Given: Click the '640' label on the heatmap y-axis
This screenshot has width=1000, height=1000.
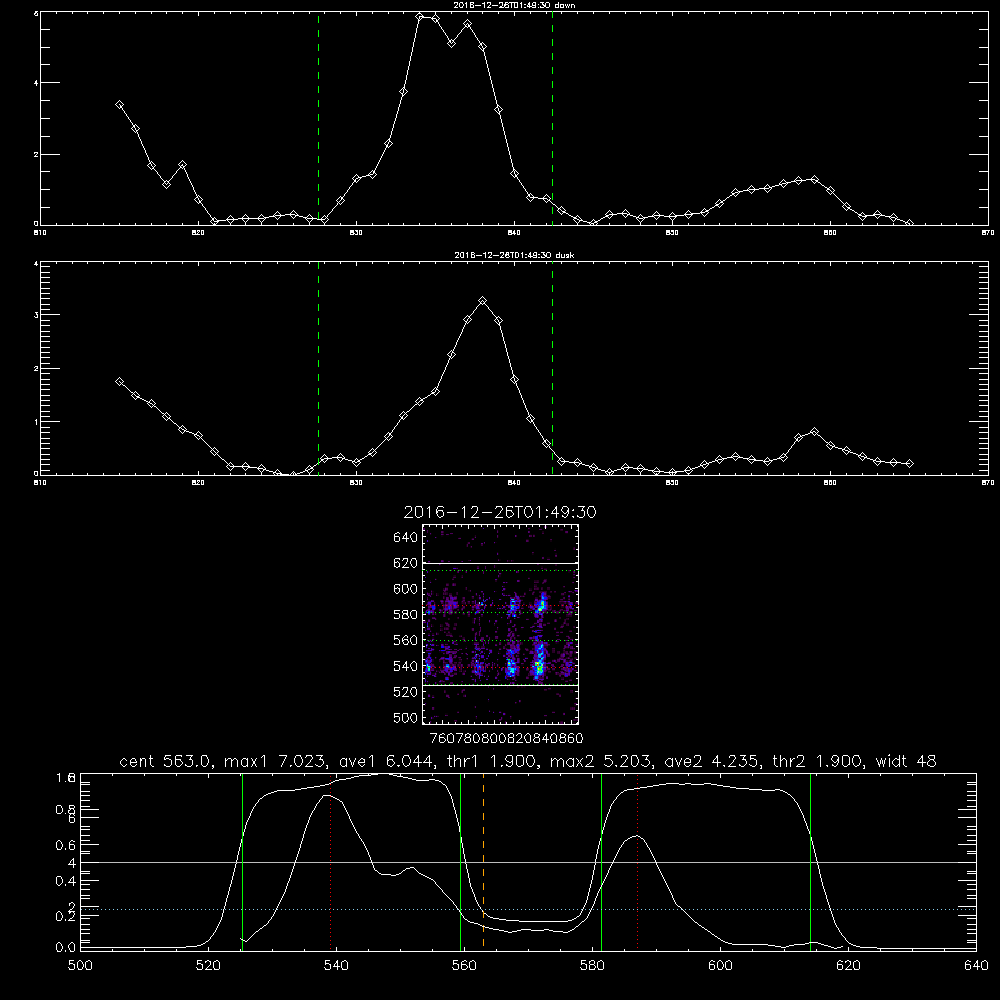Looking at the screenshot, I should click(x=406, y=538).
